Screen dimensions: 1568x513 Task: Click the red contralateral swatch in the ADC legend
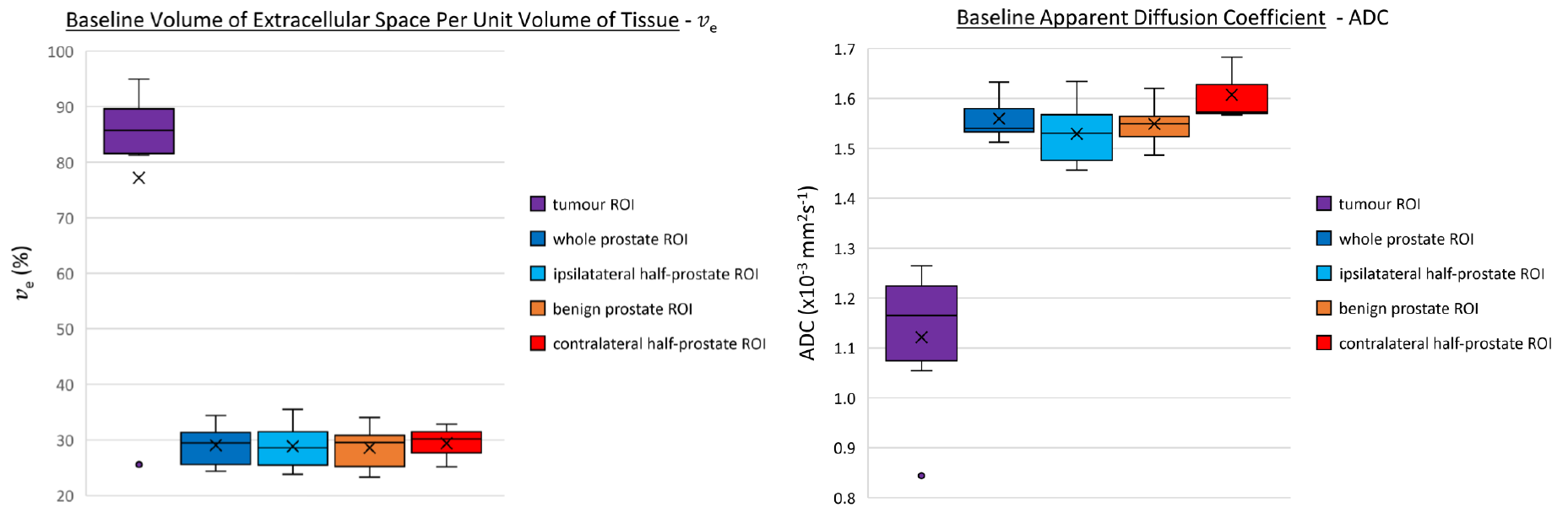pos(1324,343)
